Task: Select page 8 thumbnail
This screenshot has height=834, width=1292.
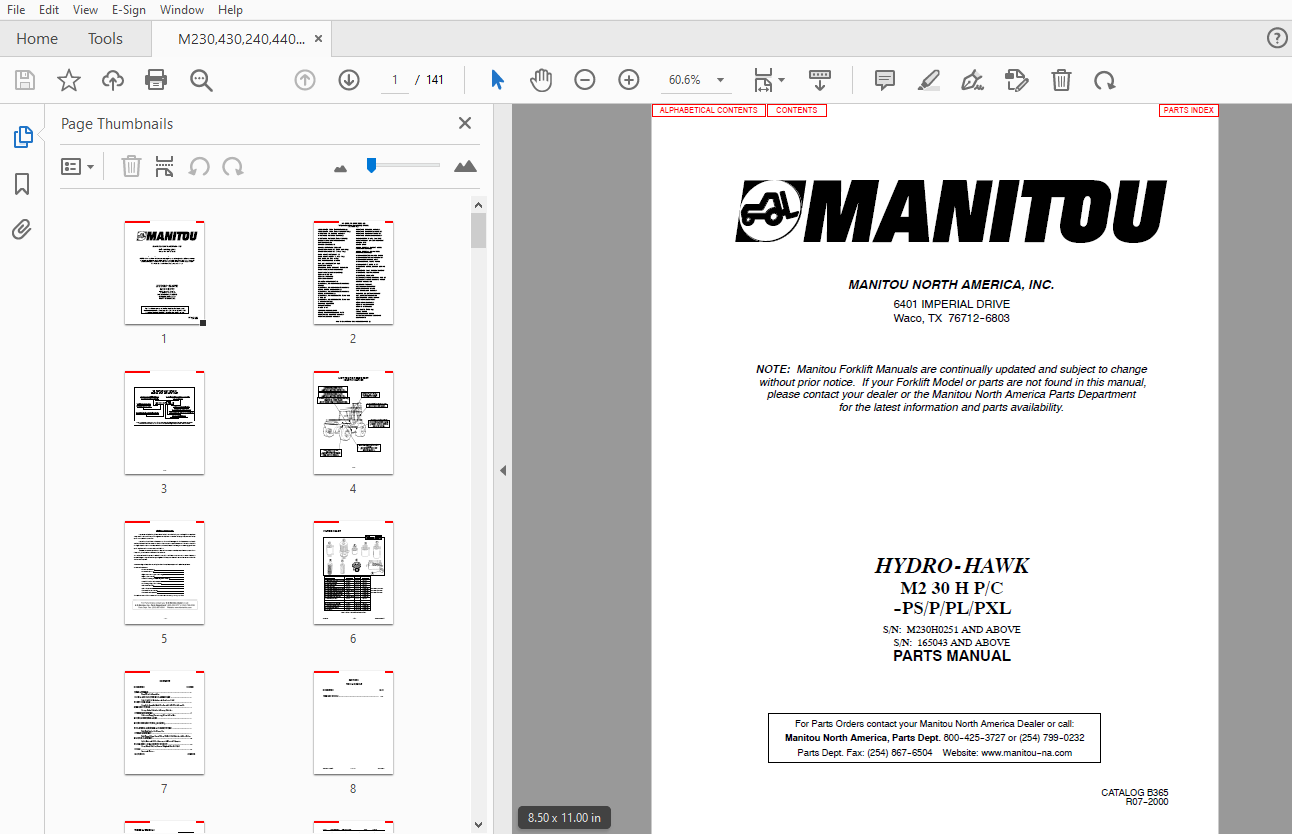Action: (353, 723)
